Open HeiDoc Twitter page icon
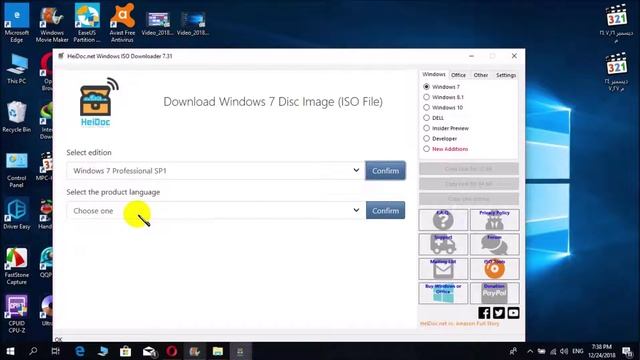Screen dimensions: 640x360 tap(499, 313)
